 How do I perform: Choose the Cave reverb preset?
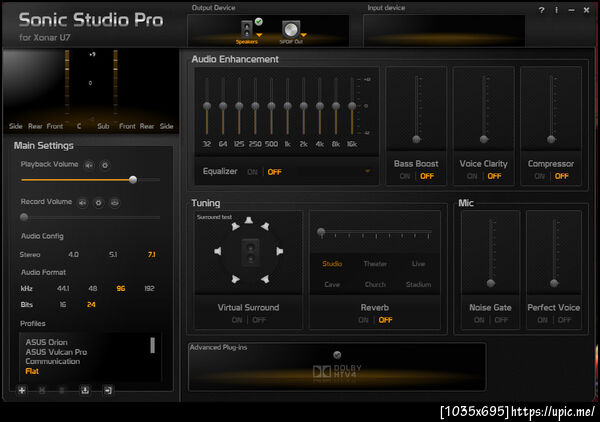(x=332, y=284)
